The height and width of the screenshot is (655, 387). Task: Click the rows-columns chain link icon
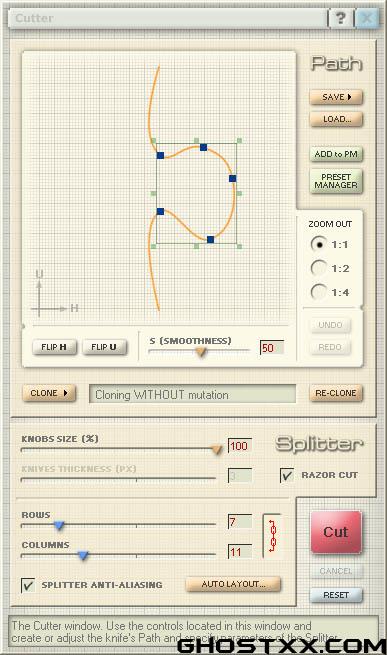(x=272, y=536)
